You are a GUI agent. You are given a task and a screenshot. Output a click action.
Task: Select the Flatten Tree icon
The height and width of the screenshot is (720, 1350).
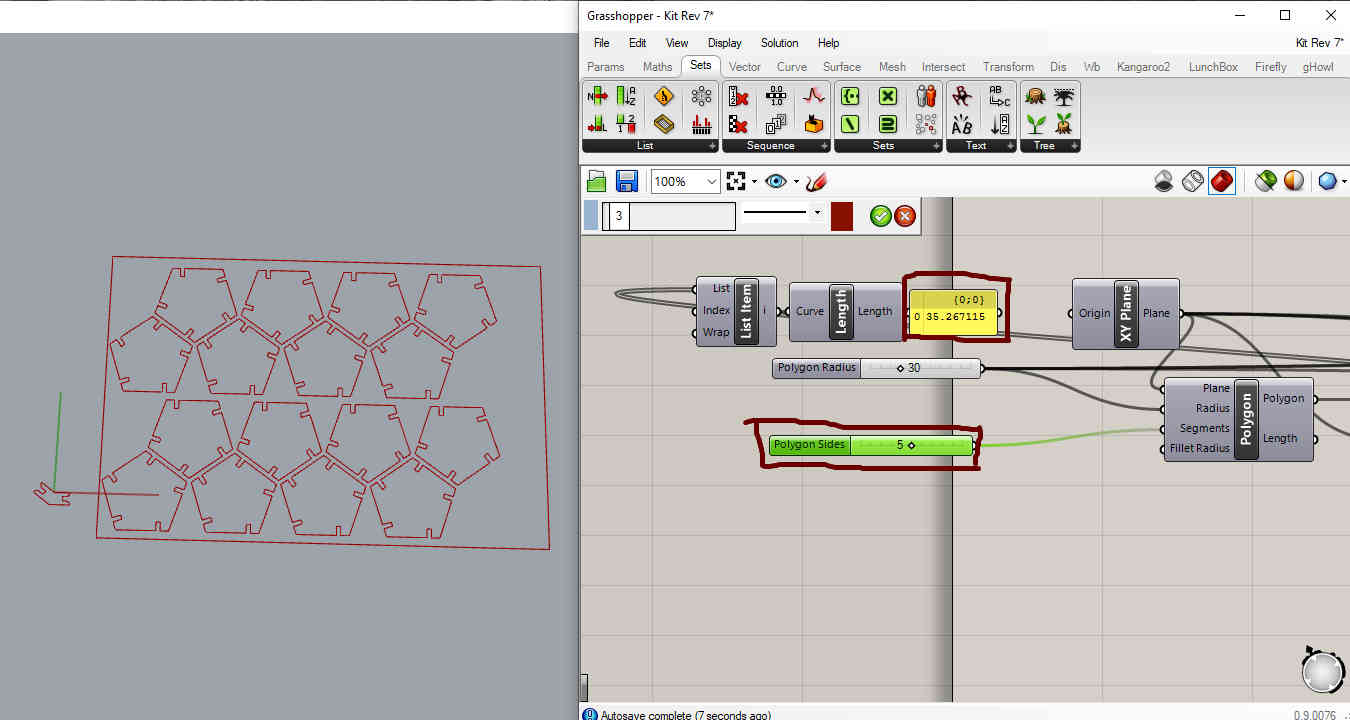click(x=1065, y=96)
